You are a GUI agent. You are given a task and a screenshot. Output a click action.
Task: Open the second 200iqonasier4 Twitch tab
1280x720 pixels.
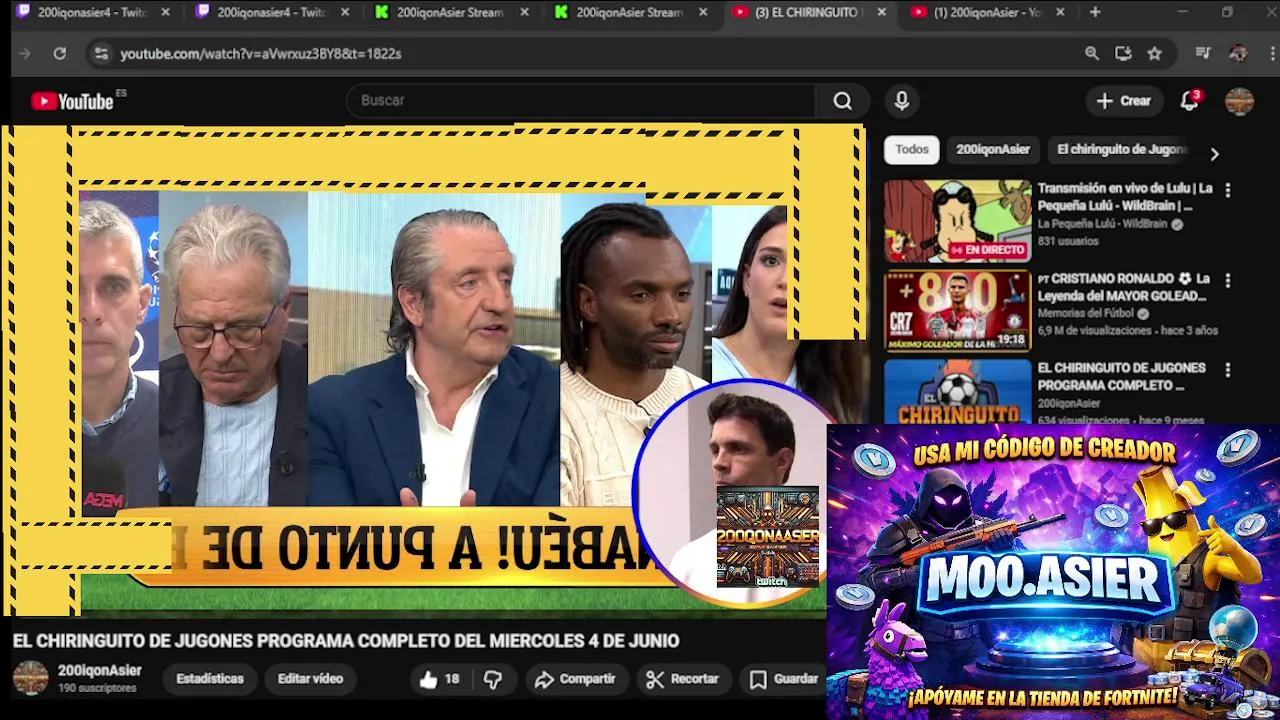[x=270, y=13]
